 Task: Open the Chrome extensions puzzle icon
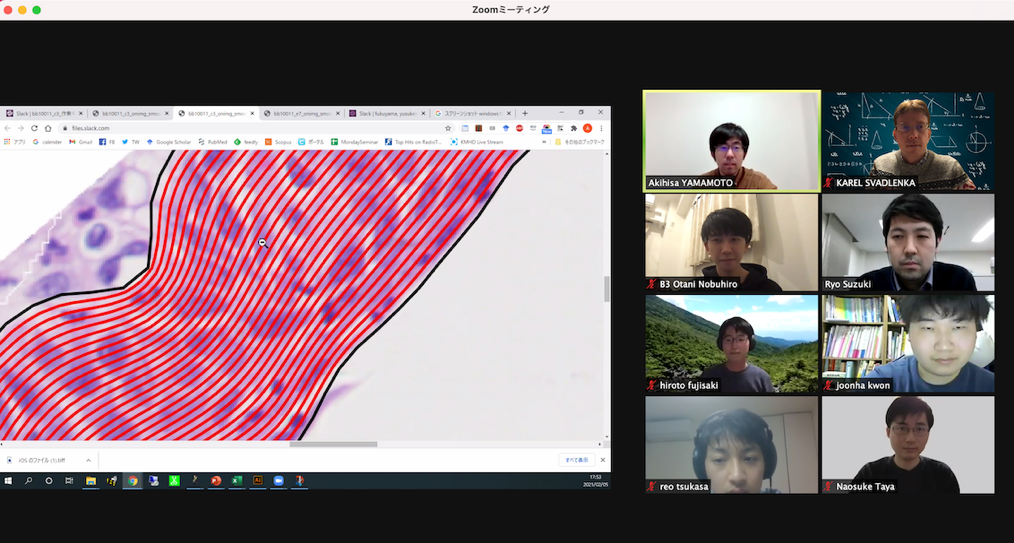[x=574, y=128]
